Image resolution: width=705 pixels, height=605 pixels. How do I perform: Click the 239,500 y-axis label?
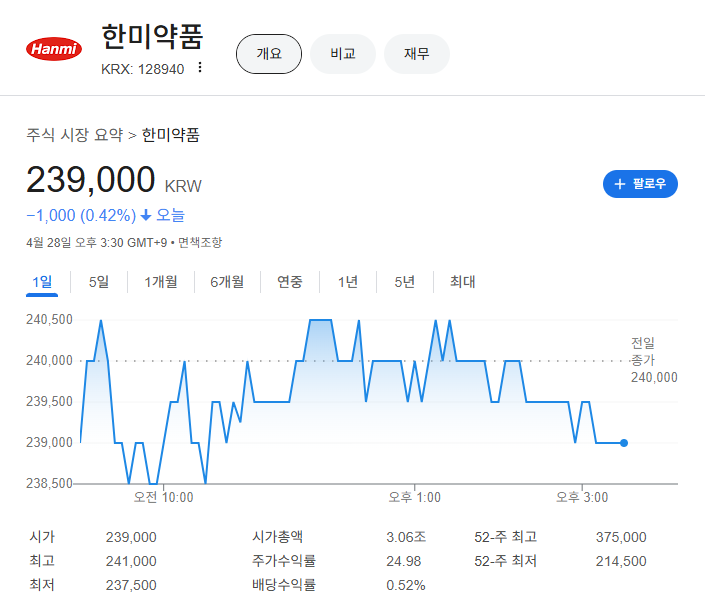coord(49,401)
